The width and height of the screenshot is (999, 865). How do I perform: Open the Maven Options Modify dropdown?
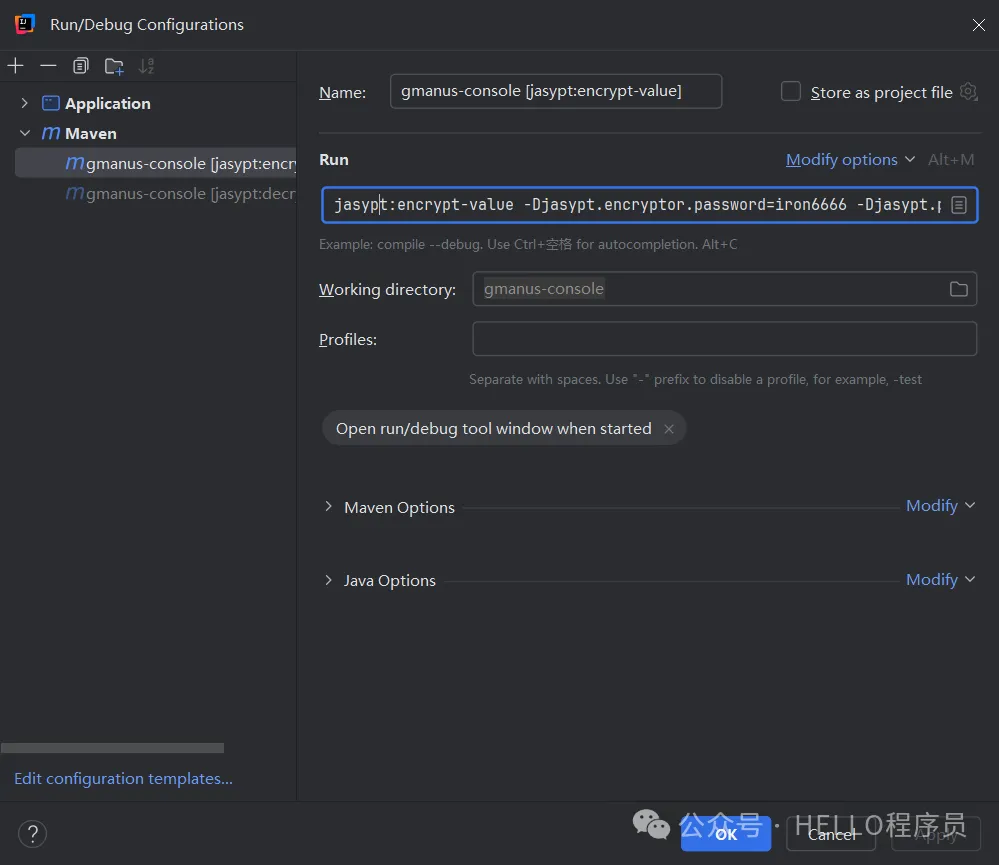click(x=940, y=506)
